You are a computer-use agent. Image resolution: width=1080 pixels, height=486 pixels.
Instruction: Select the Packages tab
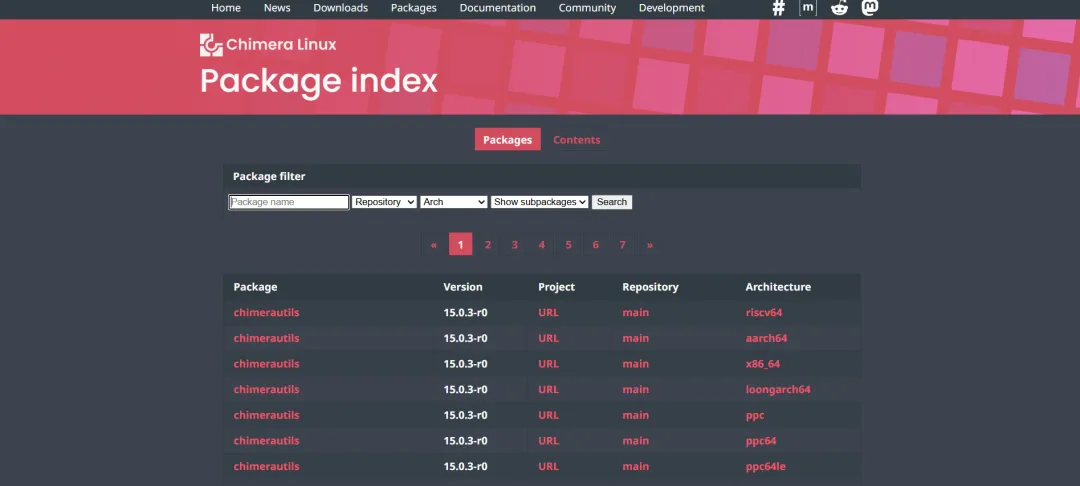tap(508, 140)
